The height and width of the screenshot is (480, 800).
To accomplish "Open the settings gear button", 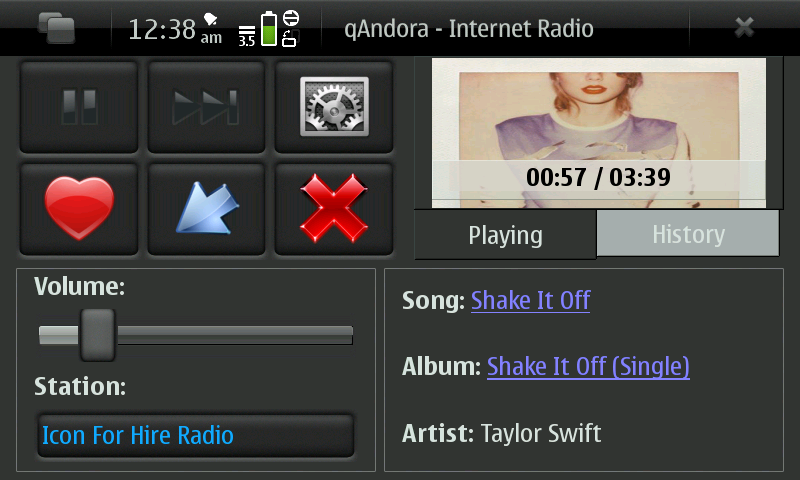I will (334, 107).
